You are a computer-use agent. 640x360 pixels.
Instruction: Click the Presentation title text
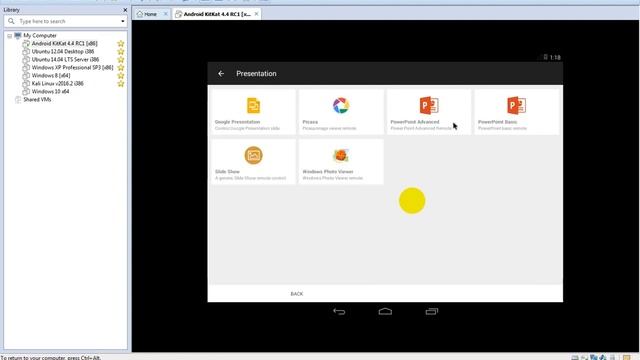(x=256, y=73)
